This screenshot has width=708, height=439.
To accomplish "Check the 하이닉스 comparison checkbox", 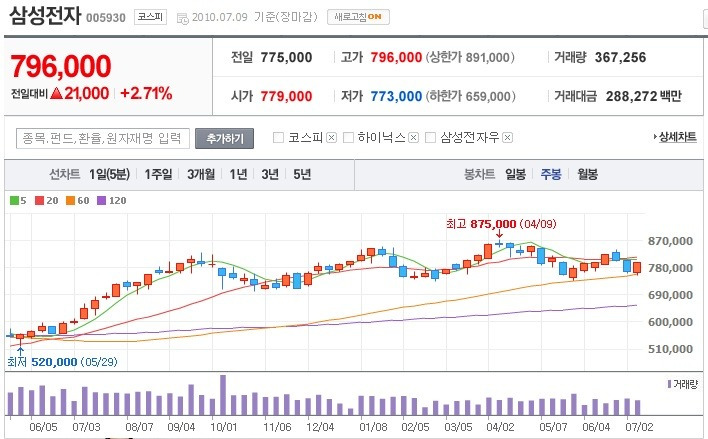I will click(x=348, y=137).
